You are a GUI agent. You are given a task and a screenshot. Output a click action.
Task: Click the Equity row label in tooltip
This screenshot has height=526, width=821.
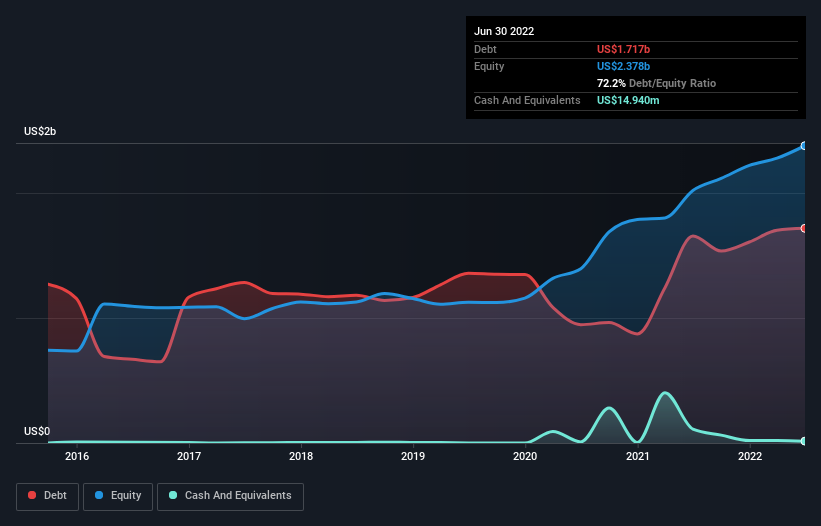[x=489, y=66]
